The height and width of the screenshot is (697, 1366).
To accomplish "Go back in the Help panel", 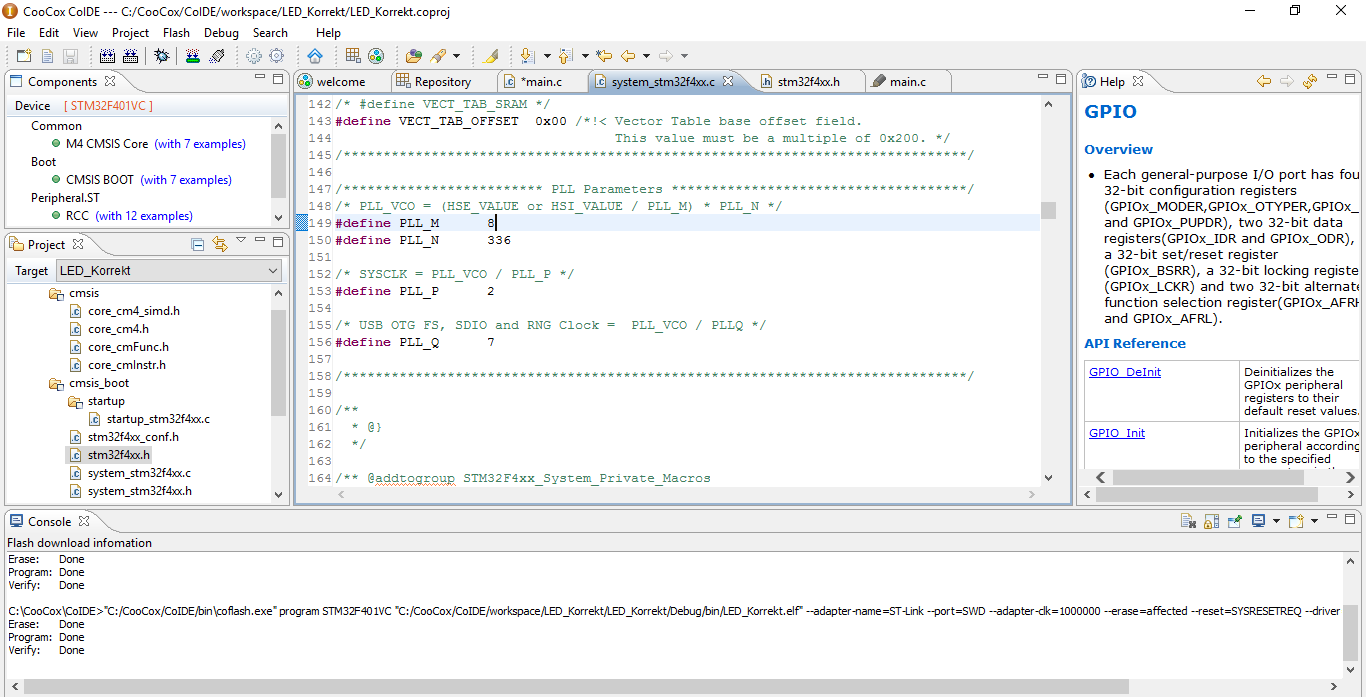I will (x=1264, y=82).
